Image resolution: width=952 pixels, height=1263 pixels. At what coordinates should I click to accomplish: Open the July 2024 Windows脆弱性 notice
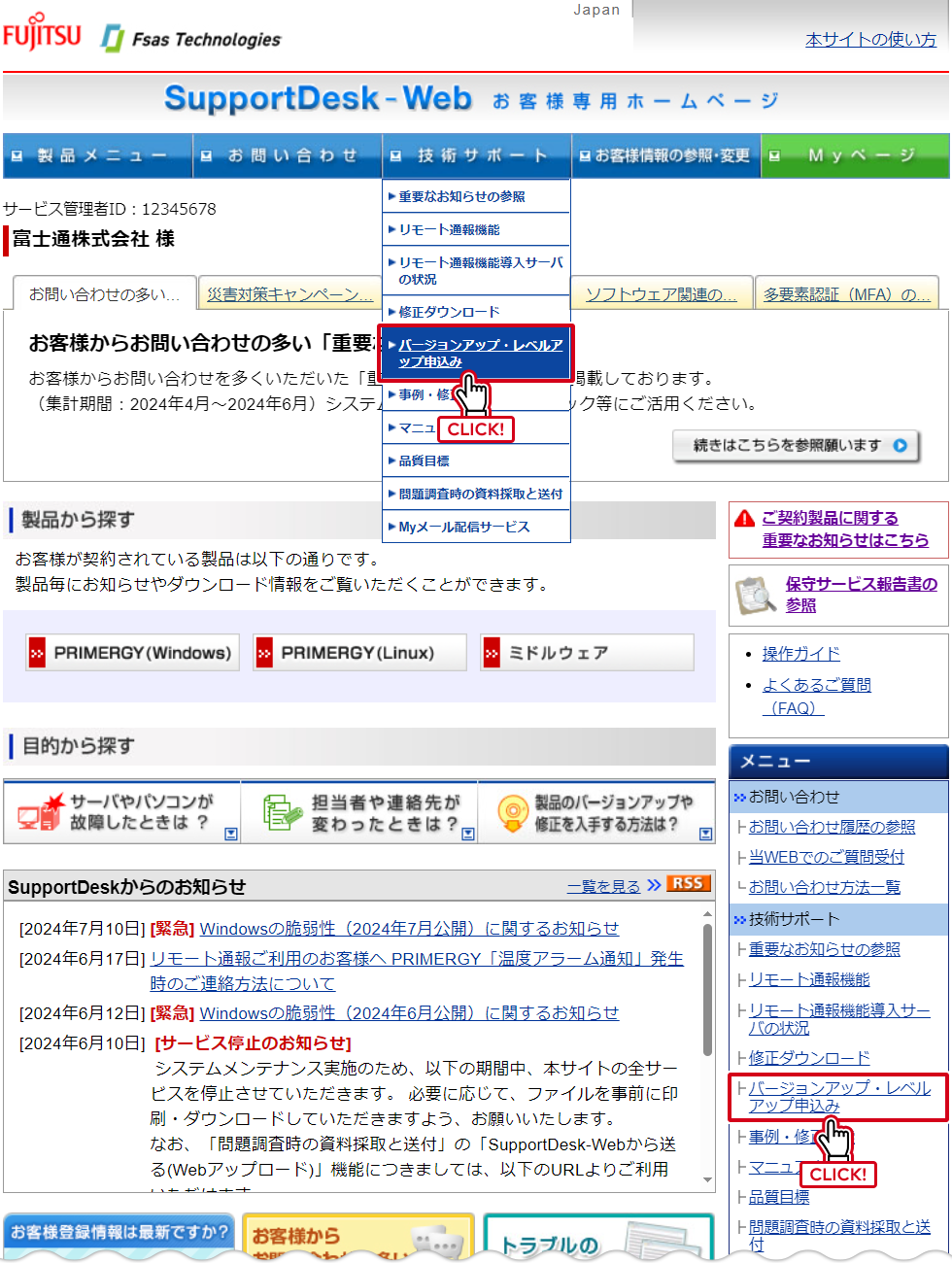[409, 929]
